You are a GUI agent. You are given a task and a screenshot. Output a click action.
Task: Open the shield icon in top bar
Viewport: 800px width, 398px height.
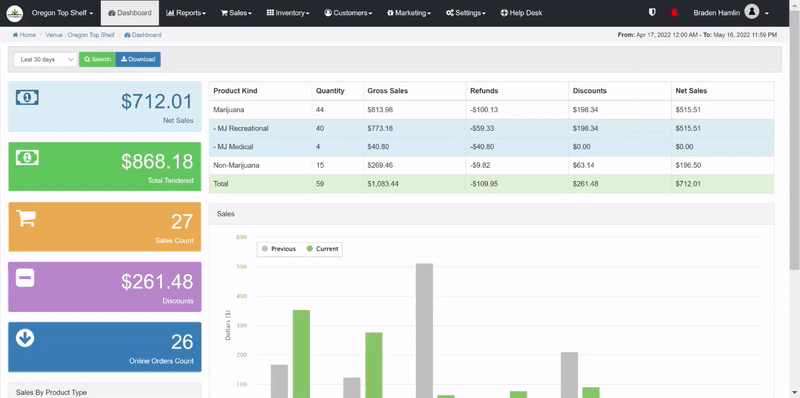pyautogui.click(x=652, y=13)
